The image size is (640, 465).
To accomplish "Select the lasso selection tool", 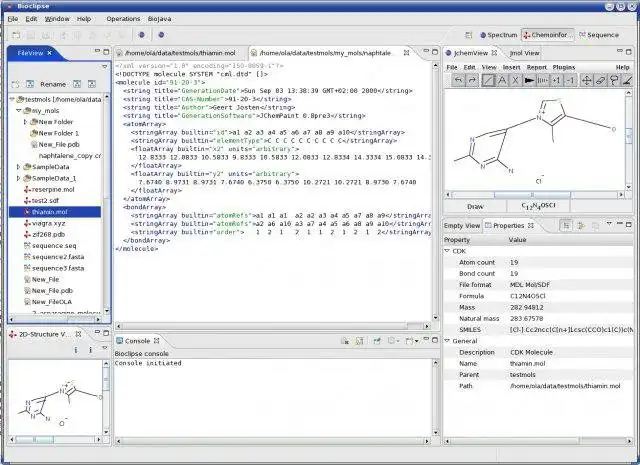I will (x=615, y=80).
